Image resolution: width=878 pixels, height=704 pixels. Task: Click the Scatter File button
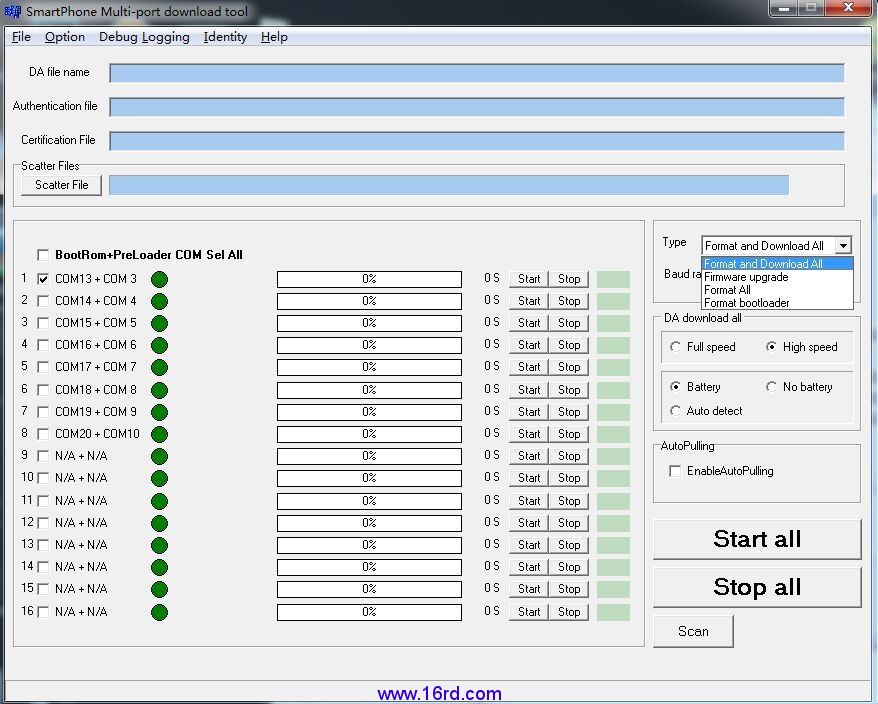point(62,185)
